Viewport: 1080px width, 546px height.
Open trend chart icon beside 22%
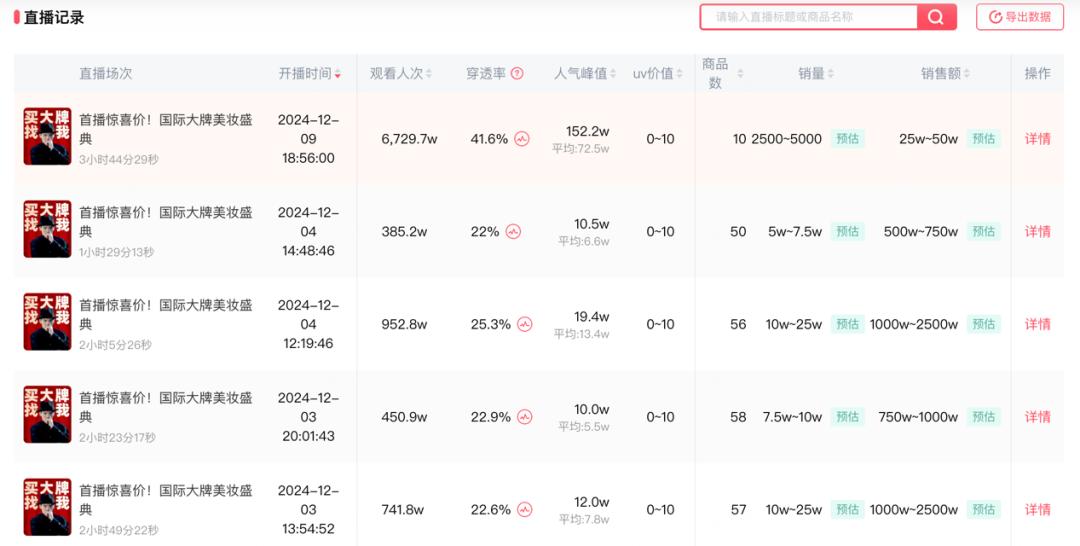coord(513,232)
